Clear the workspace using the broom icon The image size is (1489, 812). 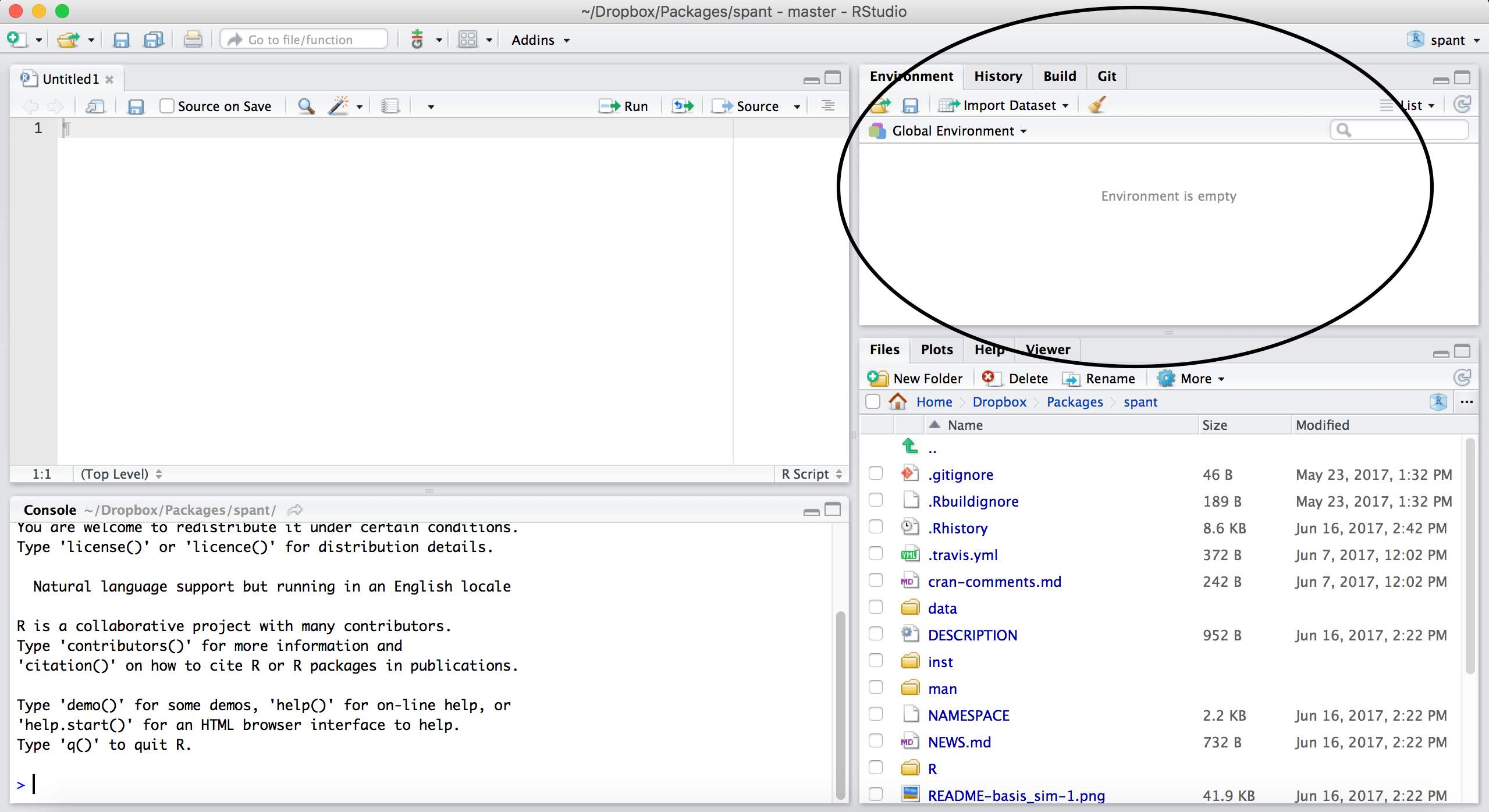pyautogui.click(x=1096, y=105)
